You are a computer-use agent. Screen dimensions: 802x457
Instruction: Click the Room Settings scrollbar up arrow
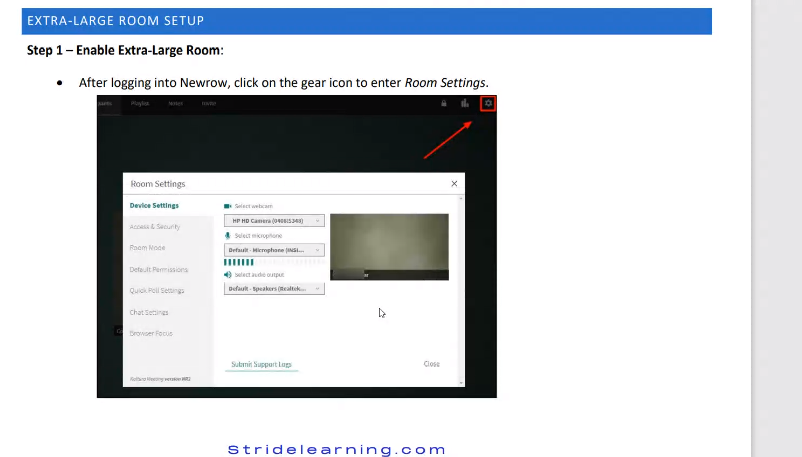click(x=461, y=199)
